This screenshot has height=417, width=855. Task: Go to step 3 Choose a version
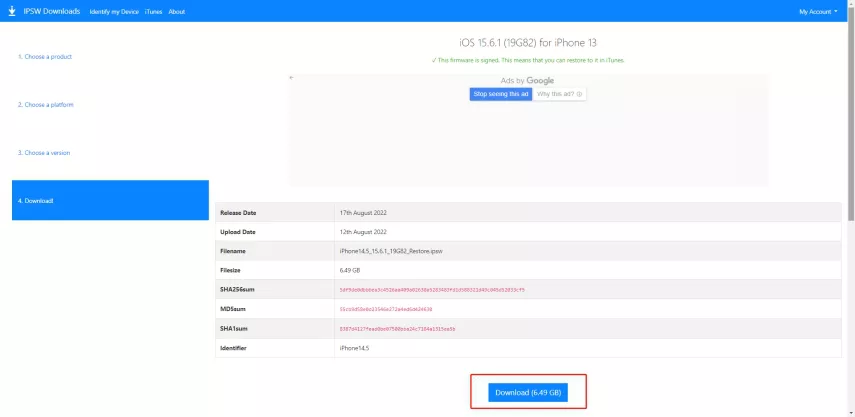pos(44,153)
